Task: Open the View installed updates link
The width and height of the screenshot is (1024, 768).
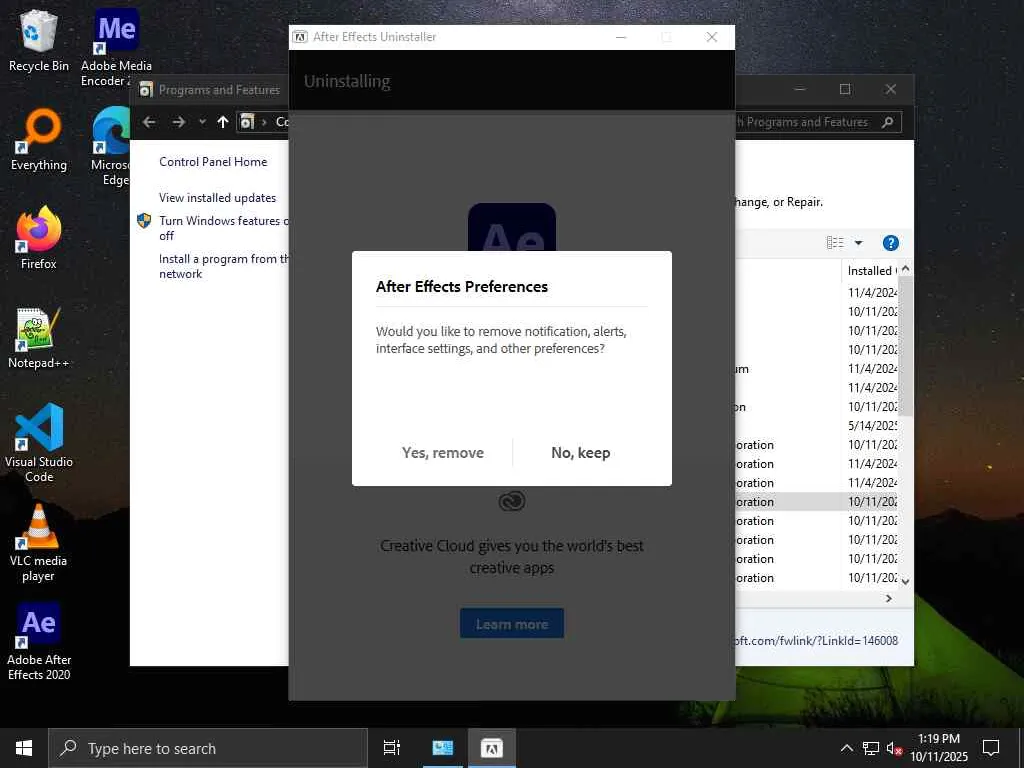Action: pyautogui.click(x=217, y=198)
